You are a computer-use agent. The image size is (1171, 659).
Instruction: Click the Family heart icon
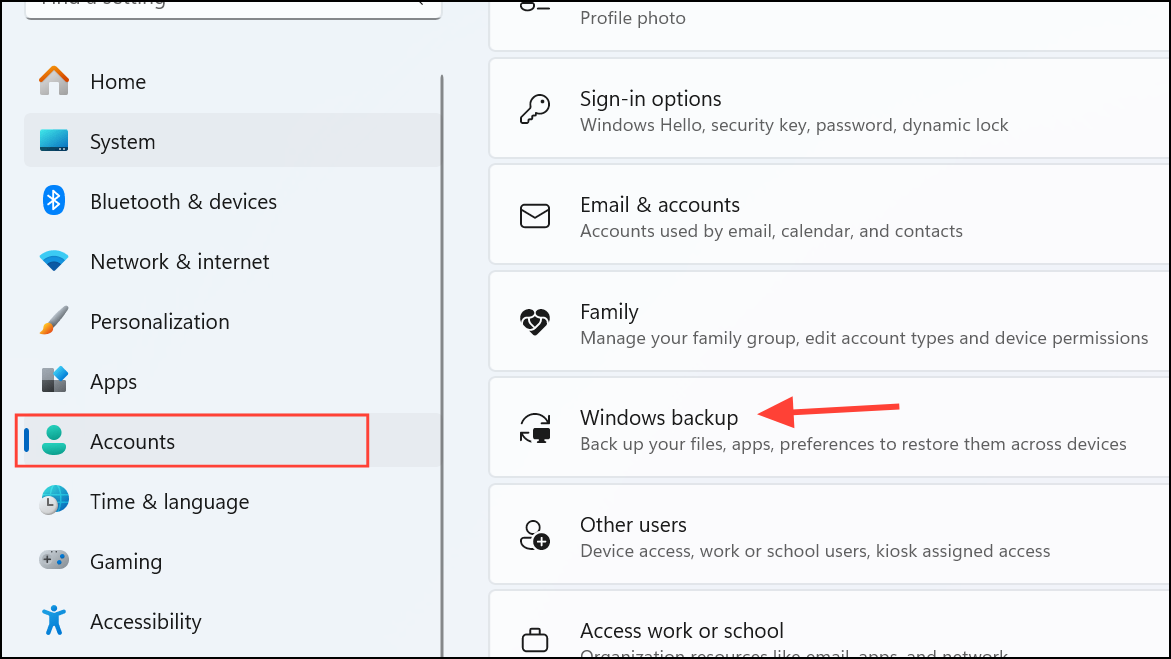535,323
